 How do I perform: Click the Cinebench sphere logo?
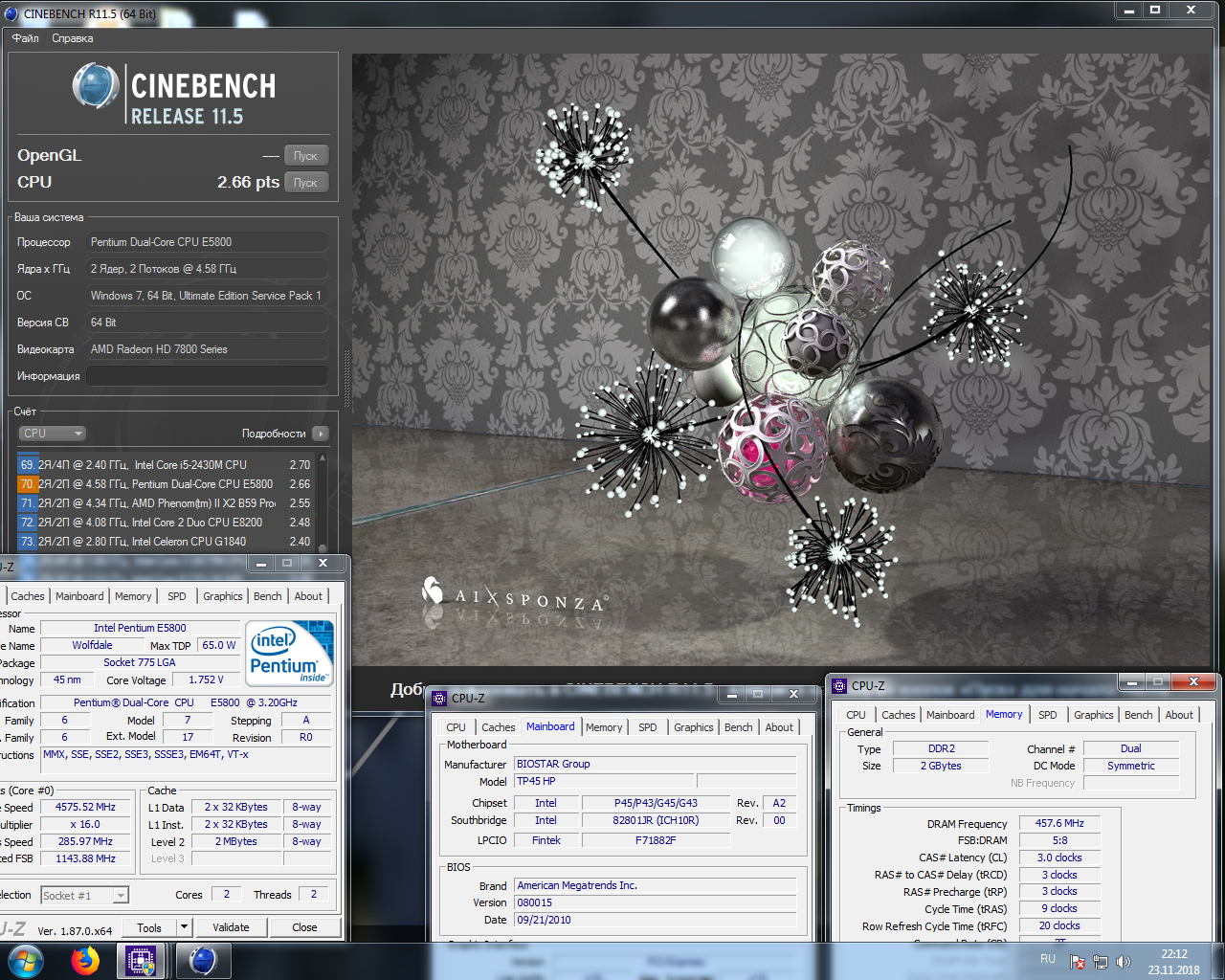[96, 86]
